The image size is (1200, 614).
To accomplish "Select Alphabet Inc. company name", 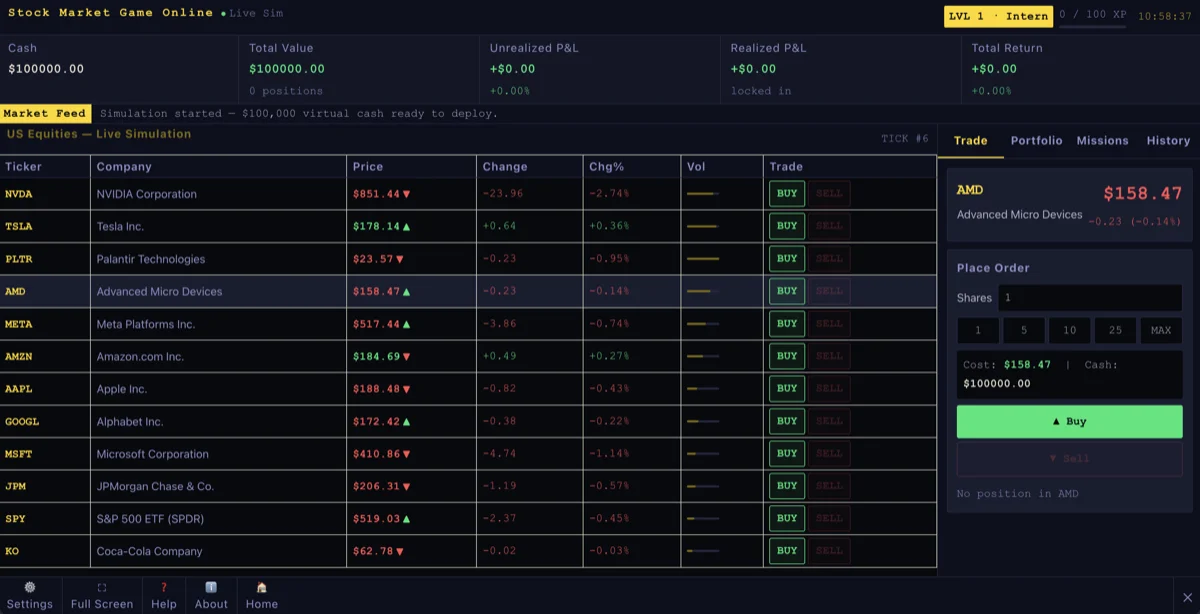I will click(x=129, y=422).
